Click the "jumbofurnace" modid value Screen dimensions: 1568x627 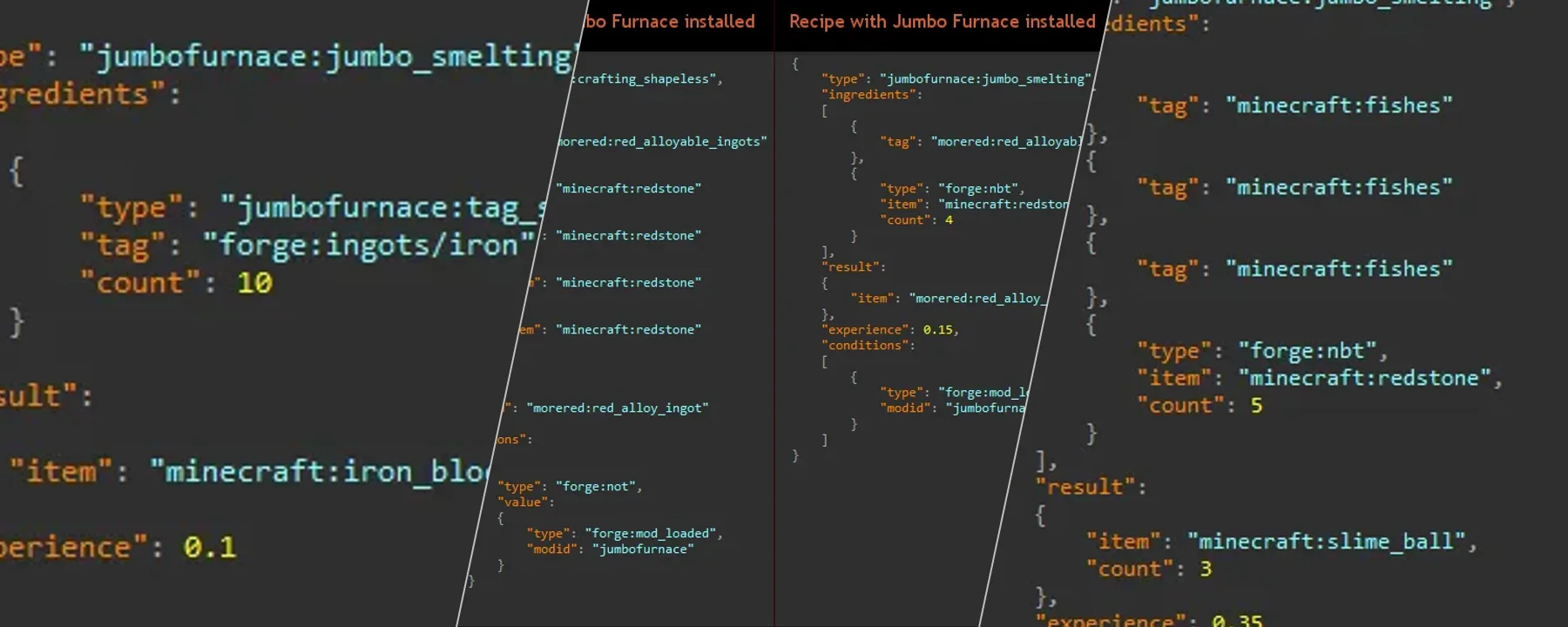click(643, 549)
